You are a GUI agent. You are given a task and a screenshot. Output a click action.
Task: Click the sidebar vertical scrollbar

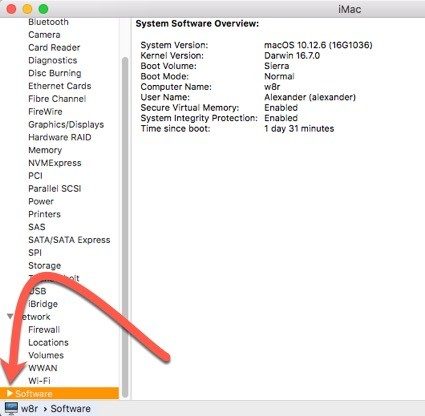(x=125, y=227)
